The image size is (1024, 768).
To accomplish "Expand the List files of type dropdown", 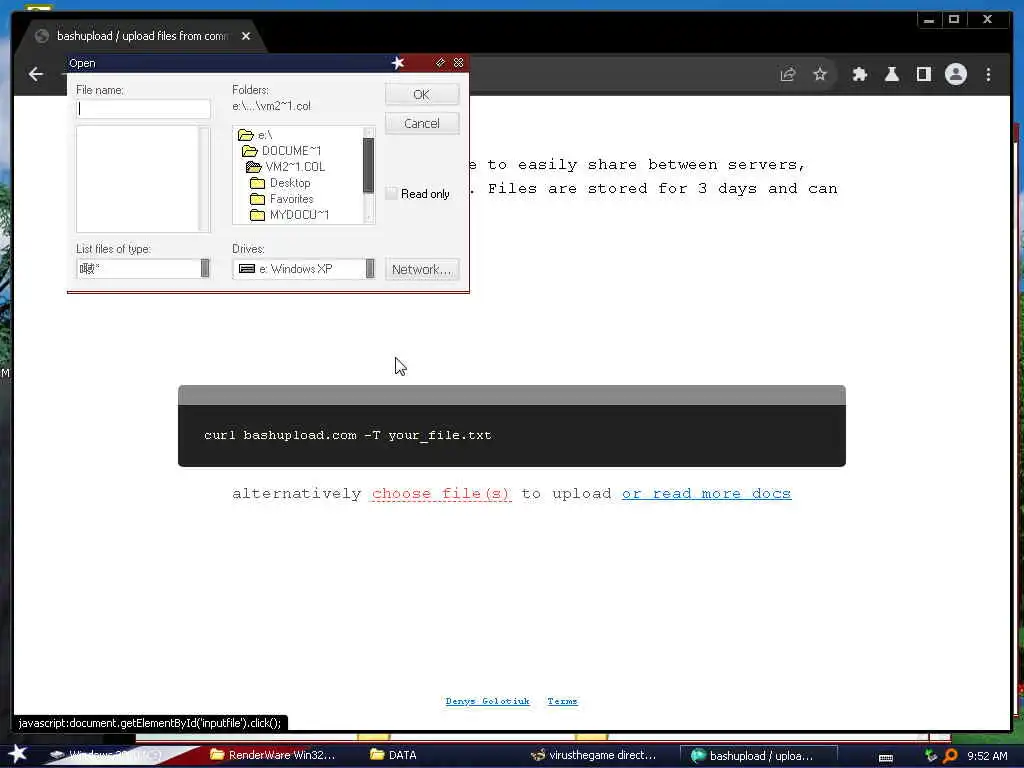I will pos(205,268).
